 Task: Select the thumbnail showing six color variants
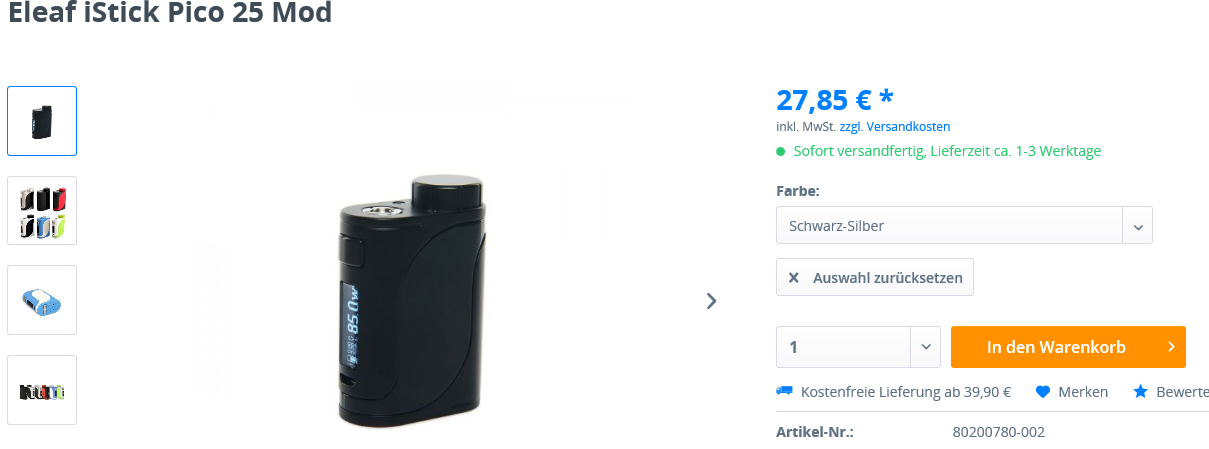[42, 211]
